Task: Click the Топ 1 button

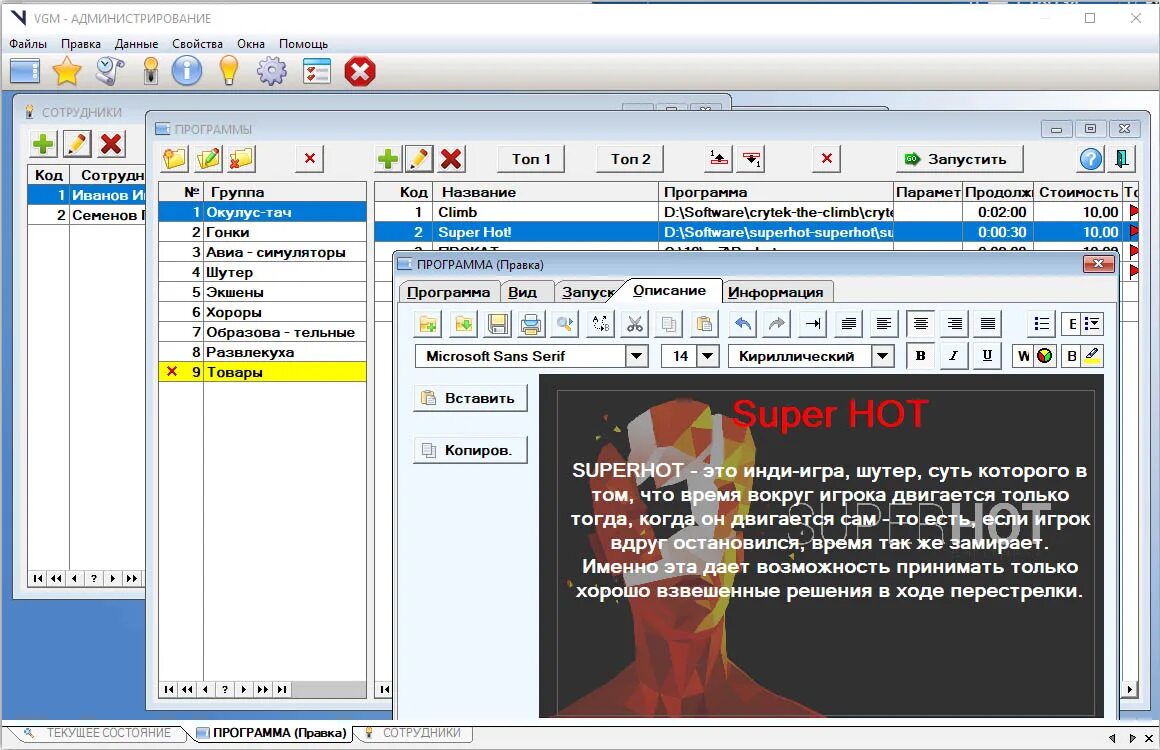Action: pyautogui.click(x=531, y=158)
